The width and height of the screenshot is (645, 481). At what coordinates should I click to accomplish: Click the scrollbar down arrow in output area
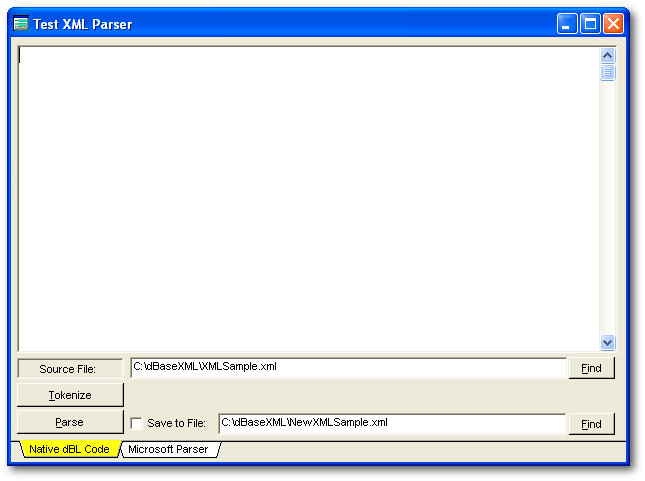[607, 341]
